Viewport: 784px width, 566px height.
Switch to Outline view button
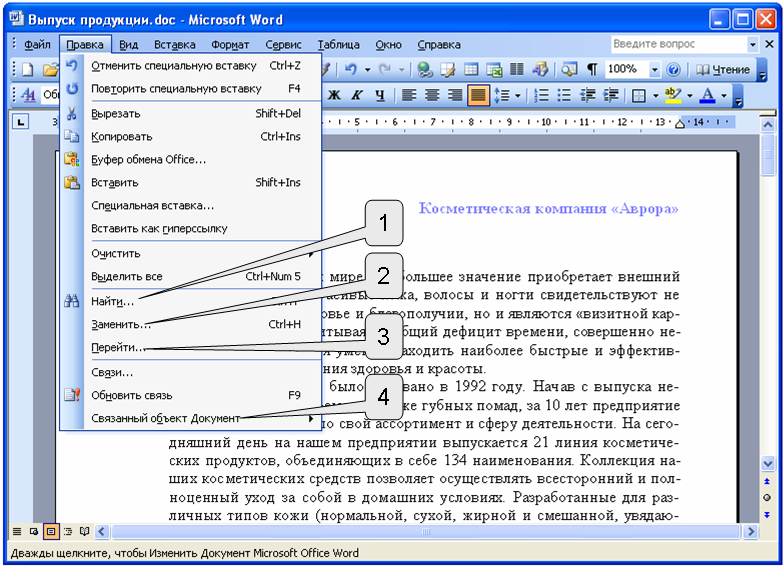point(68,531)
